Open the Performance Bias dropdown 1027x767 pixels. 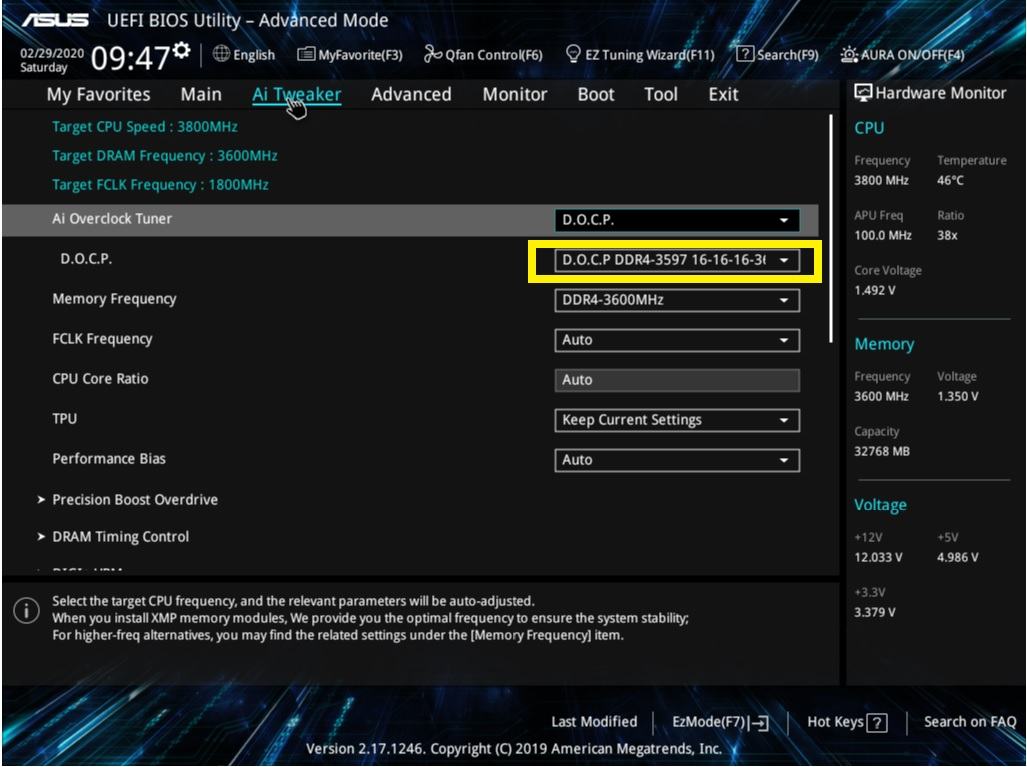[x=677, y=460]
